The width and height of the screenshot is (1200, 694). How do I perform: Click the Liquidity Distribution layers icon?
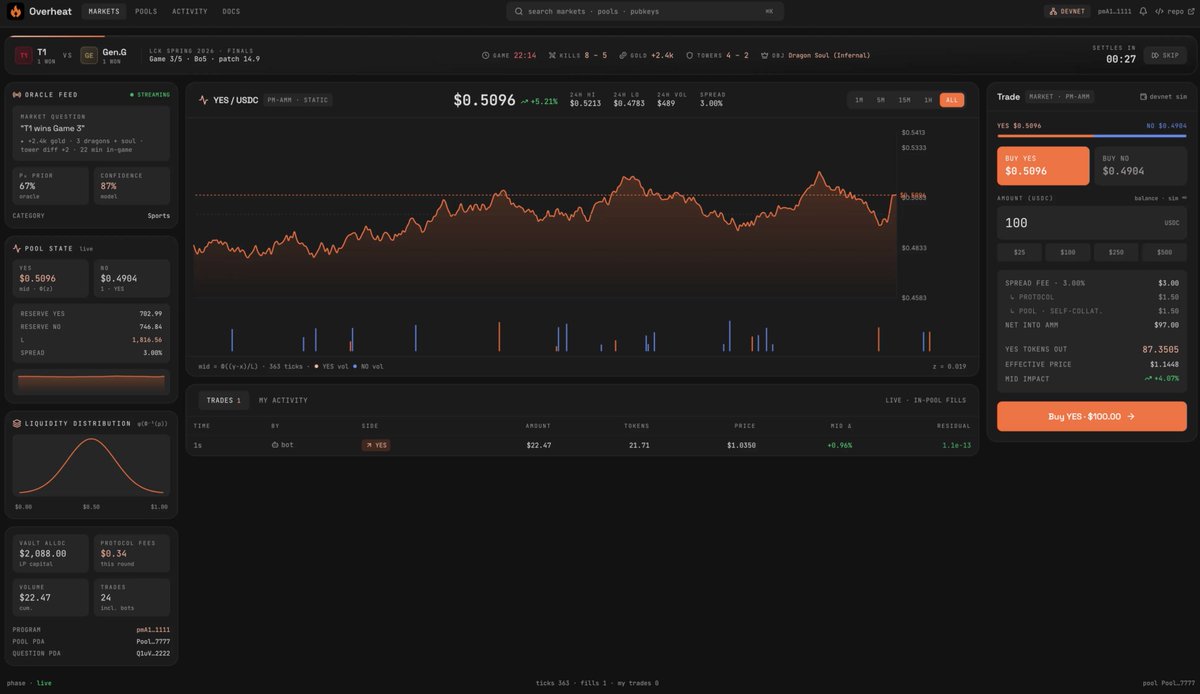pyautogui.click(x=17, y=423)
